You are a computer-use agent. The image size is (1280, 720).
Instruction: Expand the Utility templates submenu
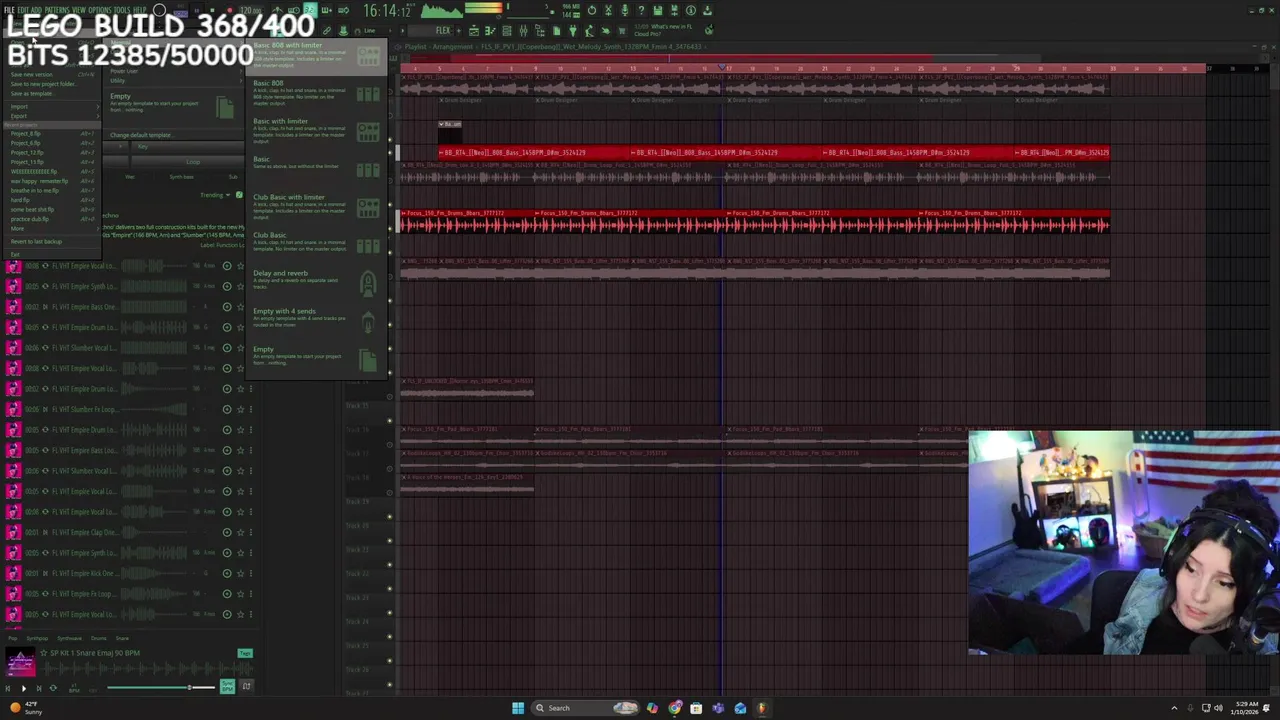pos(174,81)
